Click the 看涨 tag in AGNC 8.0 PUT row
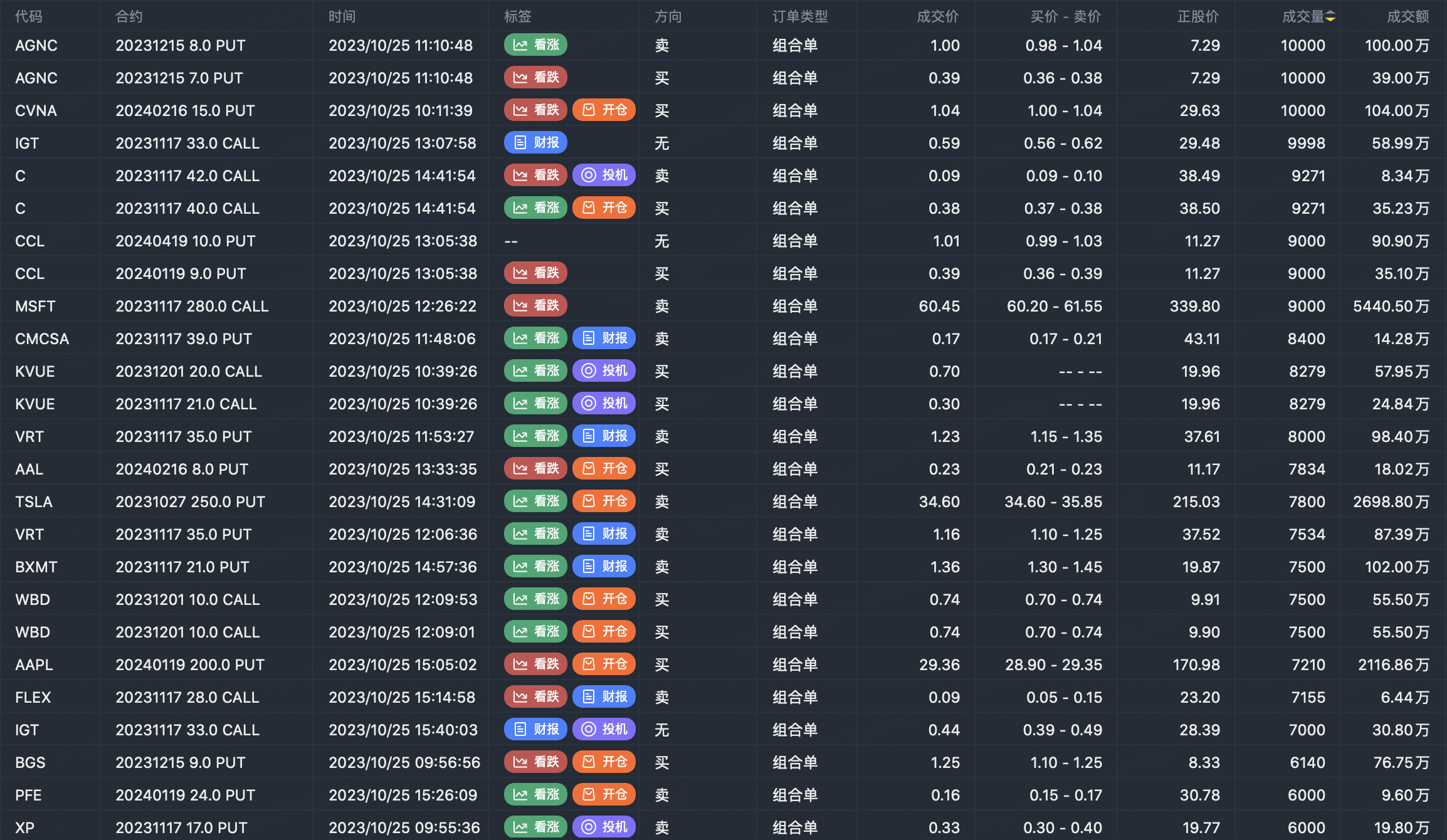The image size is (1447, 840). (x=535, y=45)
